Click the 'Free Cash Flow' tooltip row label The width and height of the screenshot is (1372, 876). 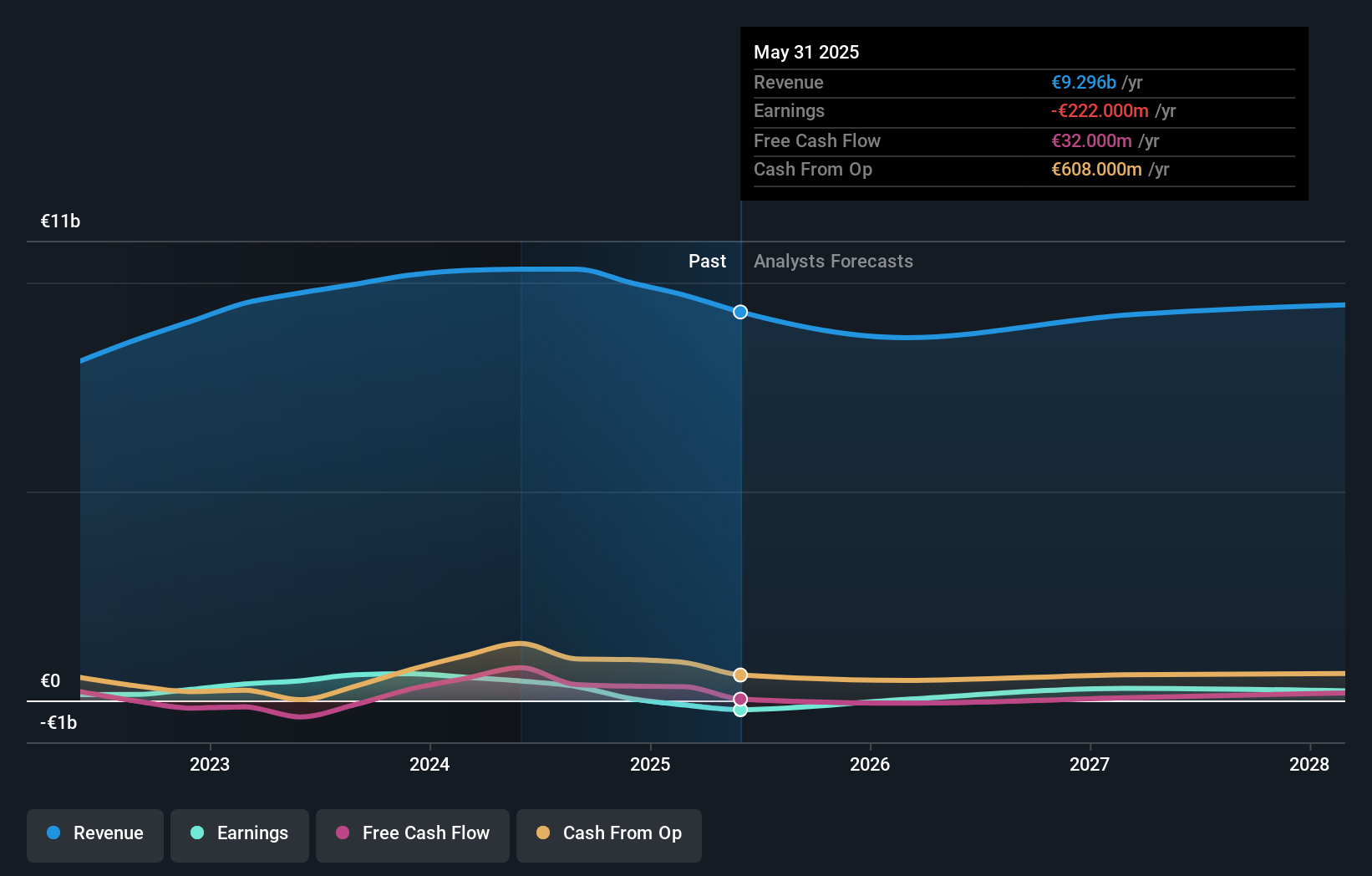click(x=817, y=140)
